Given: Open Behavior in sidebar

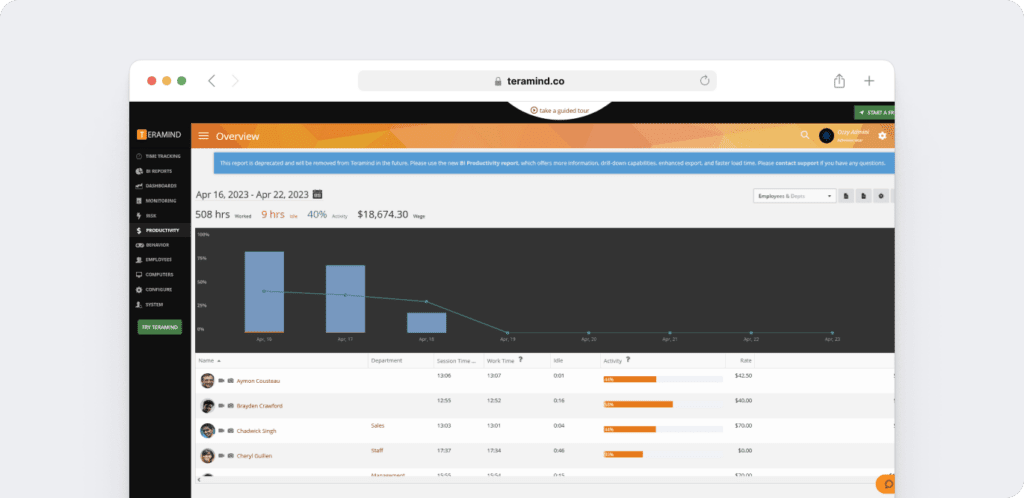Looking at the screenshot, I should [153, 245].
